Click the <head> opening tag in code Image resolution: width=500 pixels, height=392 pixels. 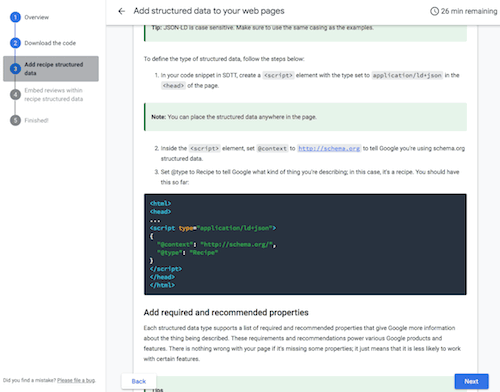(x=160, y=212)
